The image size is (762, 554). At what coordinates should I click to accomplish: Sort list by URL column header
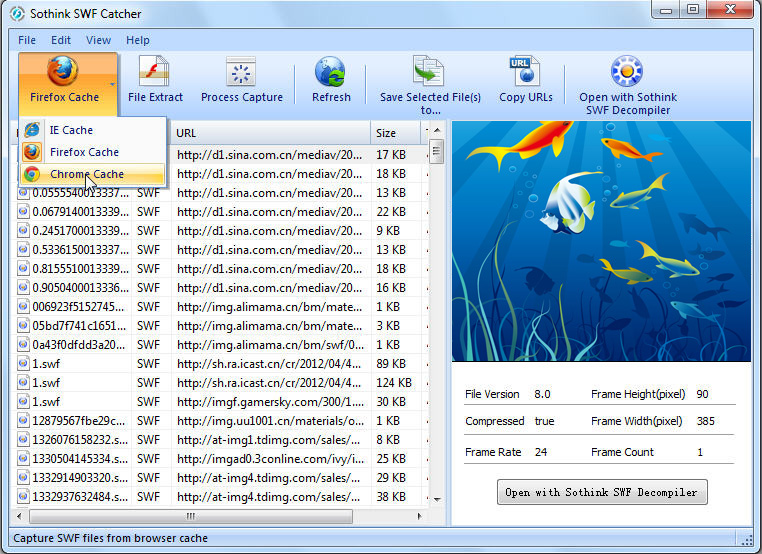click(x=270, y=133)
